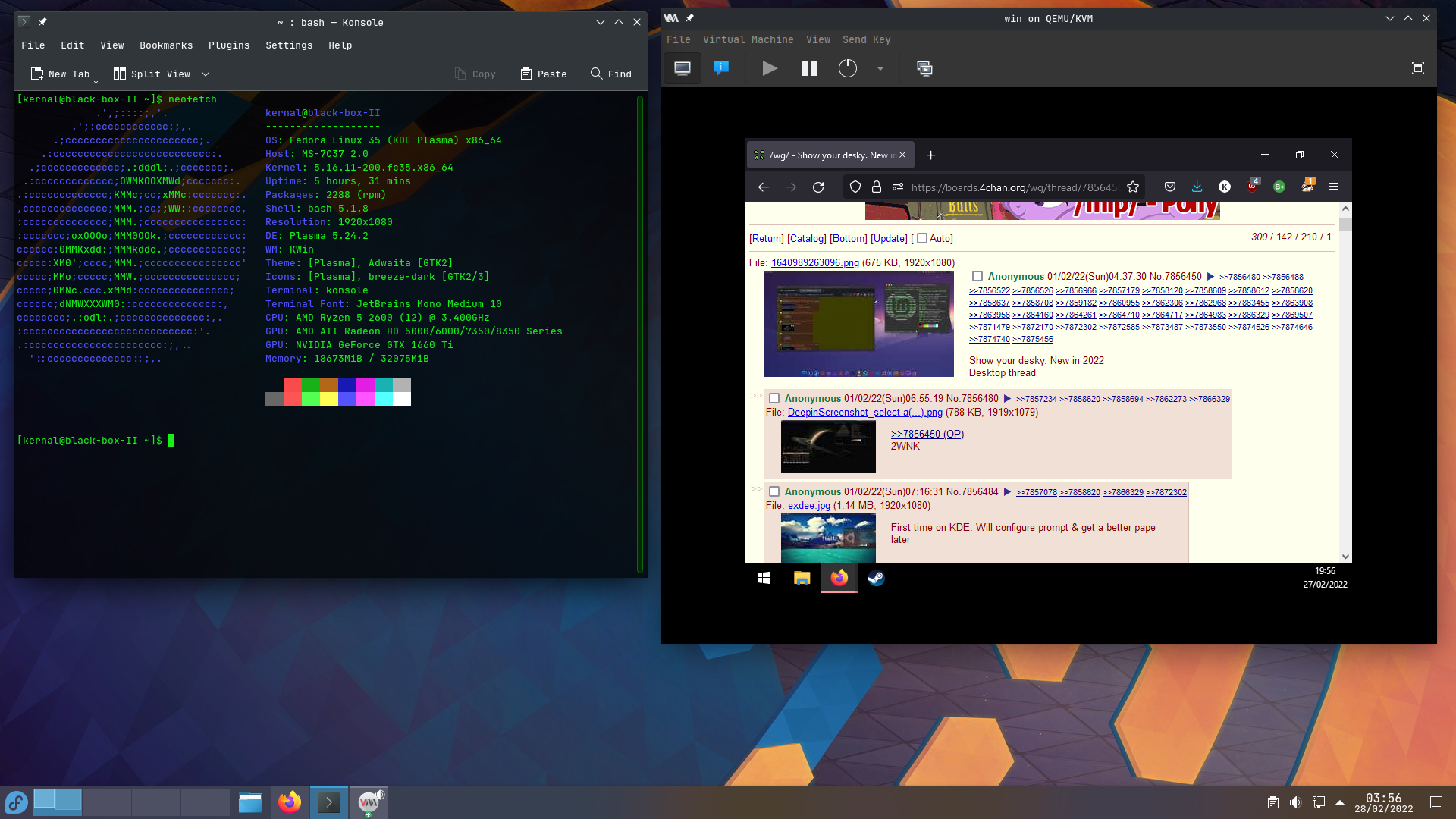Click the Paste button in Konsole
1456x819 pixels.
[544, 74]
